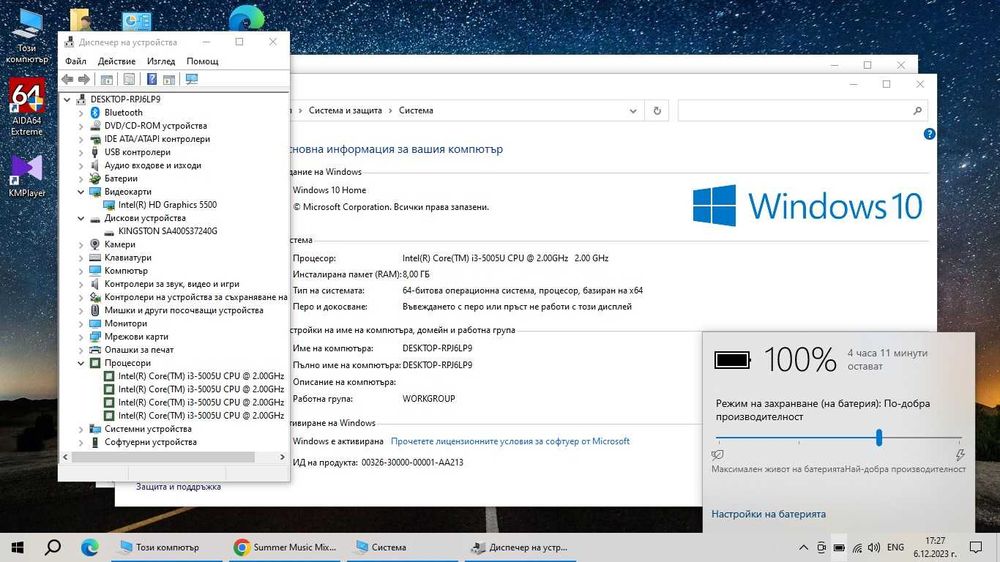The width and height of the screenshot is (1000, 562).
Task: Click the search magnifier in System window
Action: click(917, 110)
